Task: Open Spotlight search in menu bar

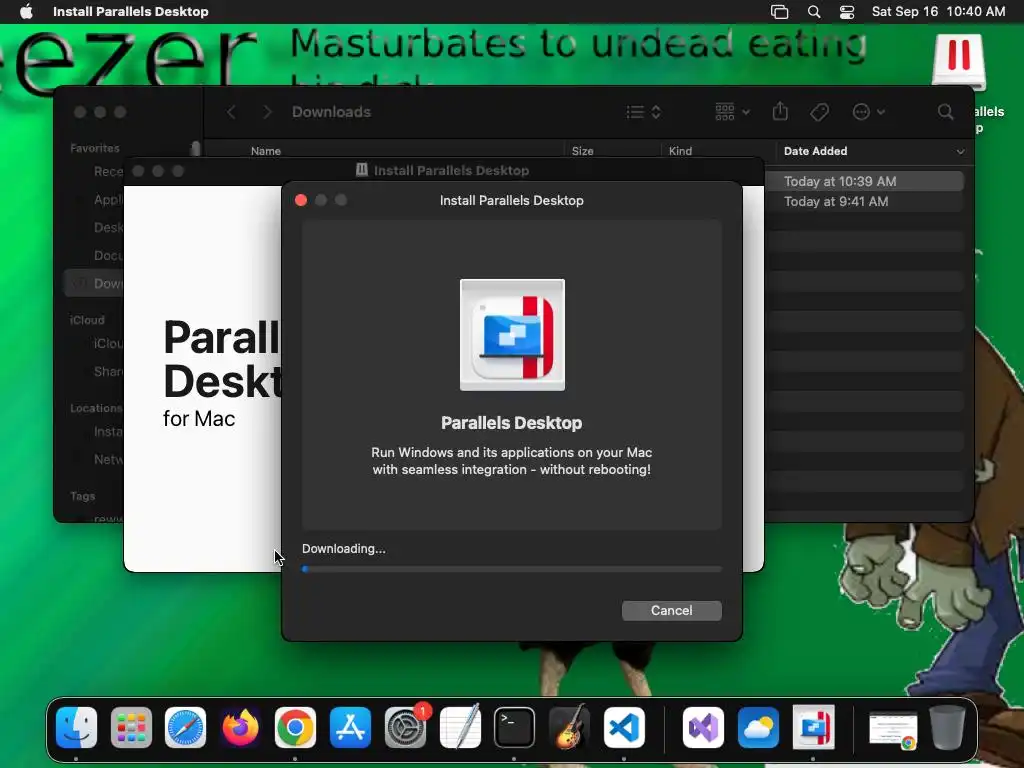Action: point(814,11)
